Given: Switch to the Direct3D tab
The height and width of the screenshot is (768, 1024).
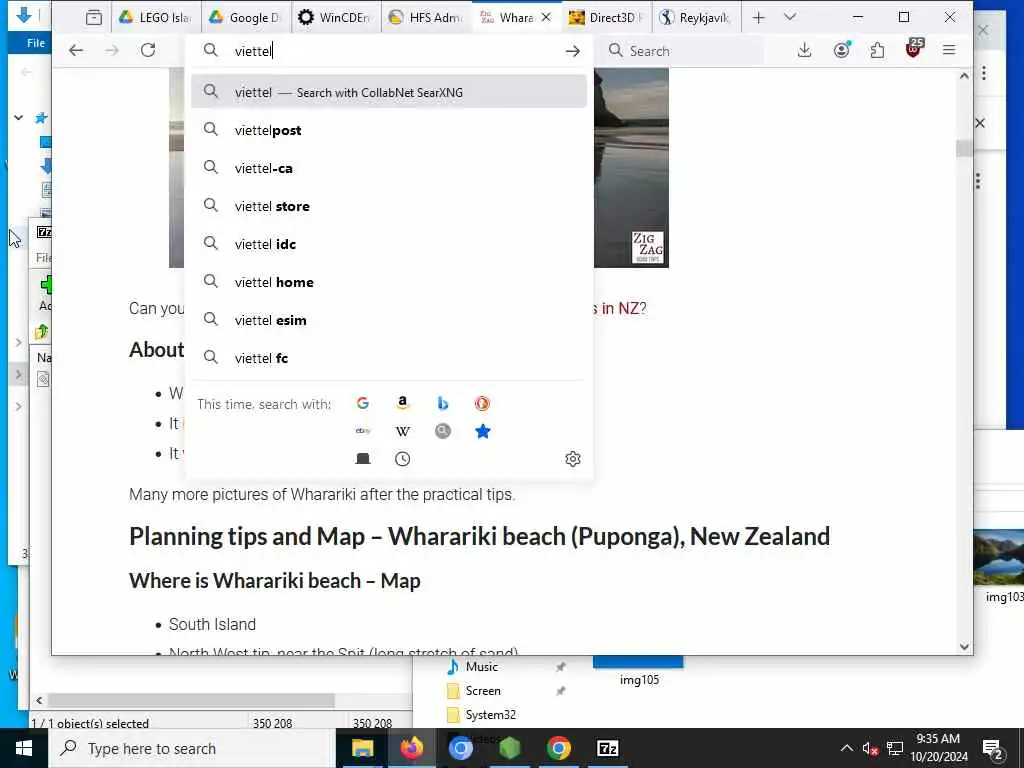Looking at the screenshot, I should (x=606, y=18).
